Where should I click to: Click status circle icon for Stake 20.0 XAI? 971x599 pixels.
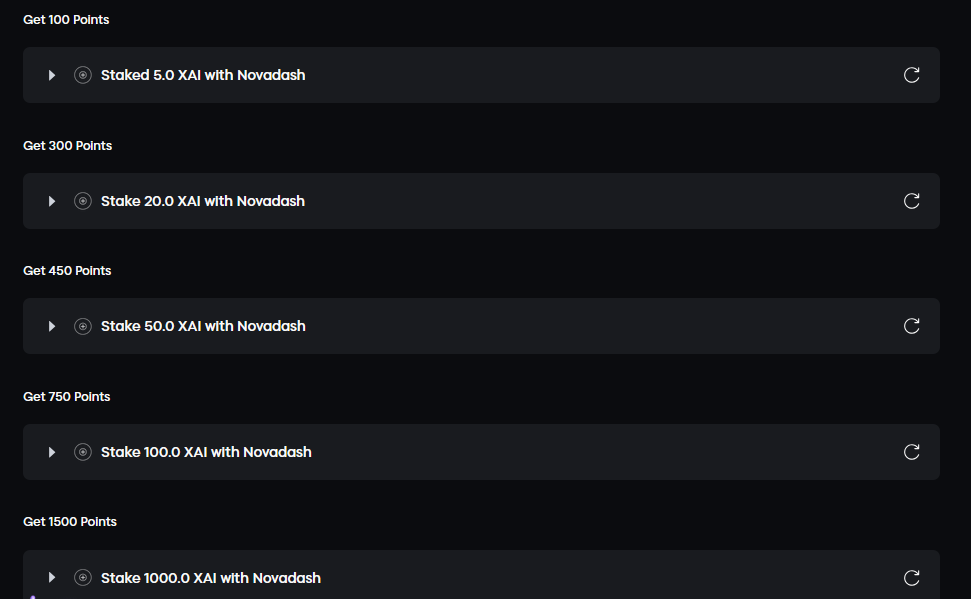(83, 201)
